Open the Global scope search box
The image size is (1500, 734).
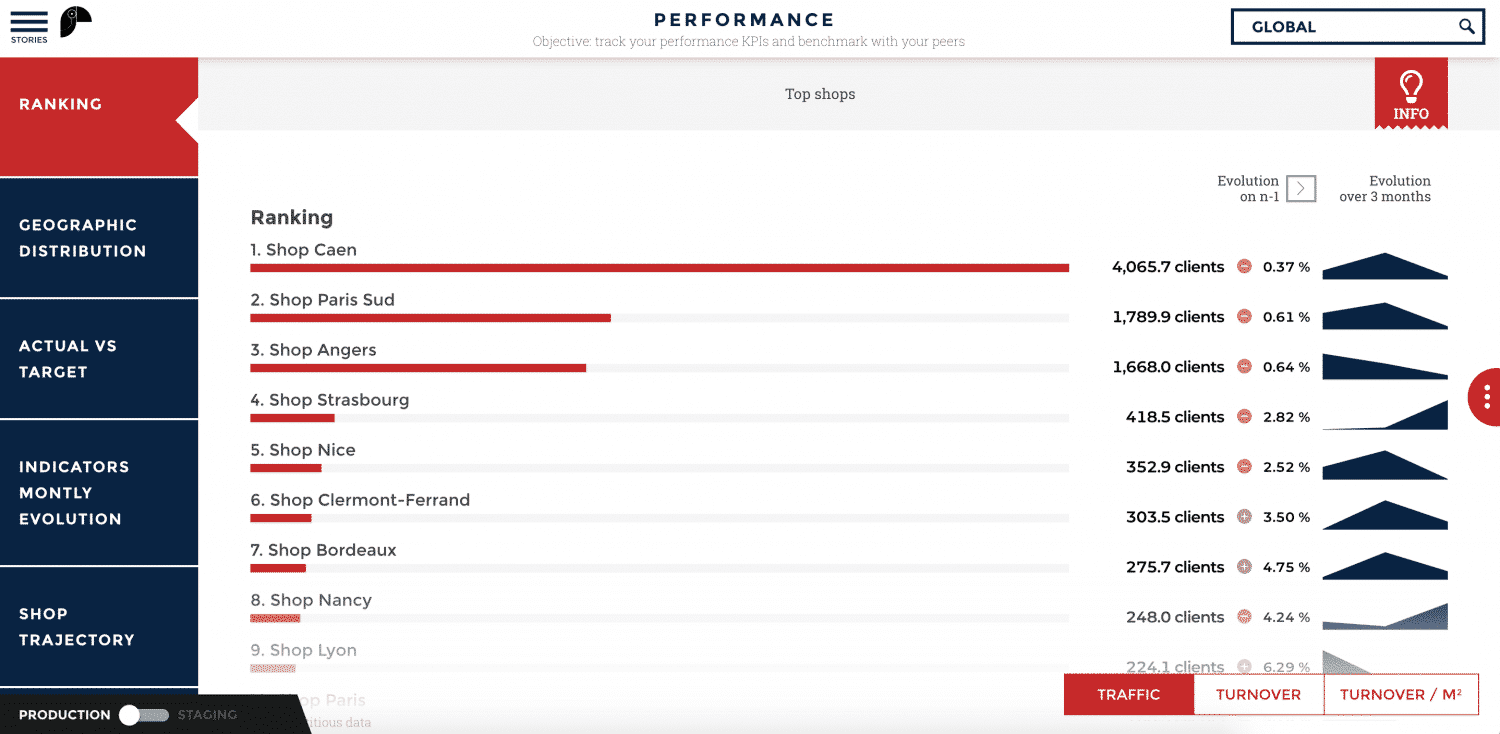(1340, 27)
